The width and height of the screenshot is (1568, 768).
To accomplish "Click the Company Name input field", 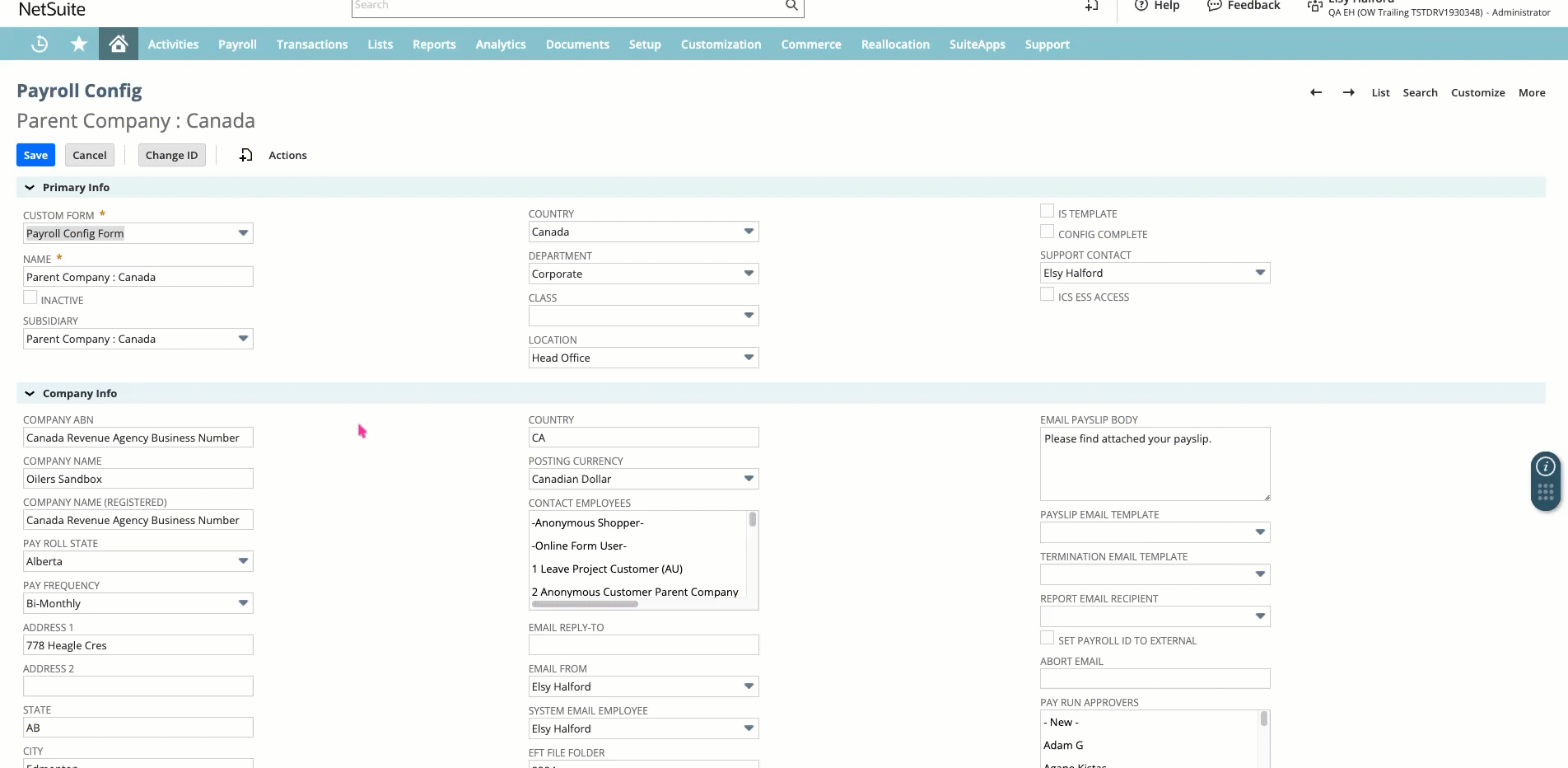I will [138, 479].
